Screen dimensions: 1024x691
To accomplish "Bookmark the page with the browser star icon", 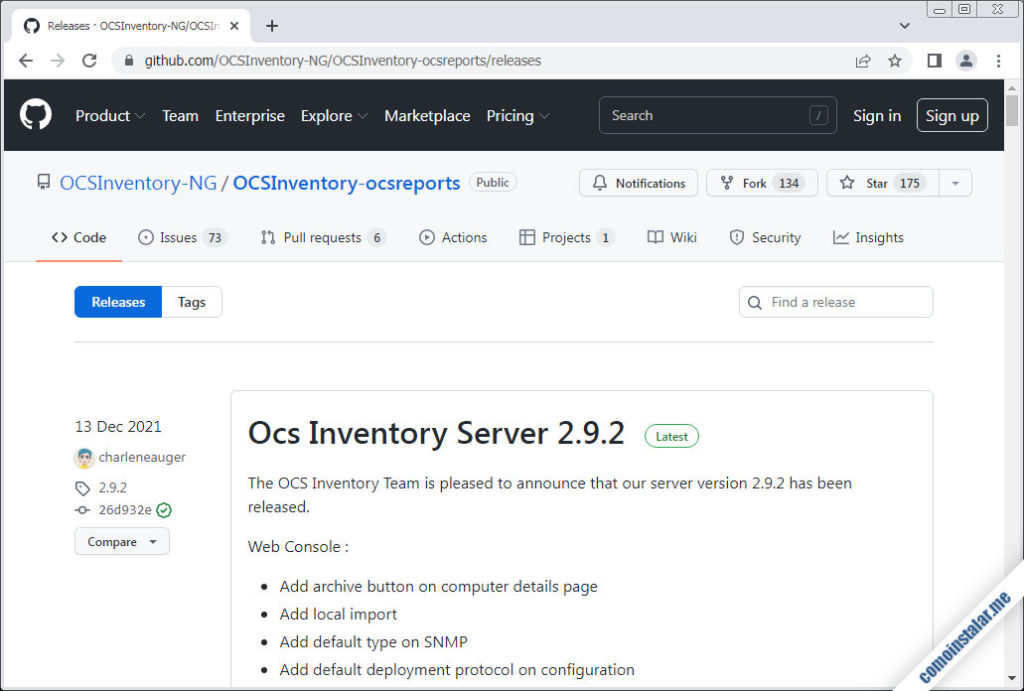I will 895,60.
